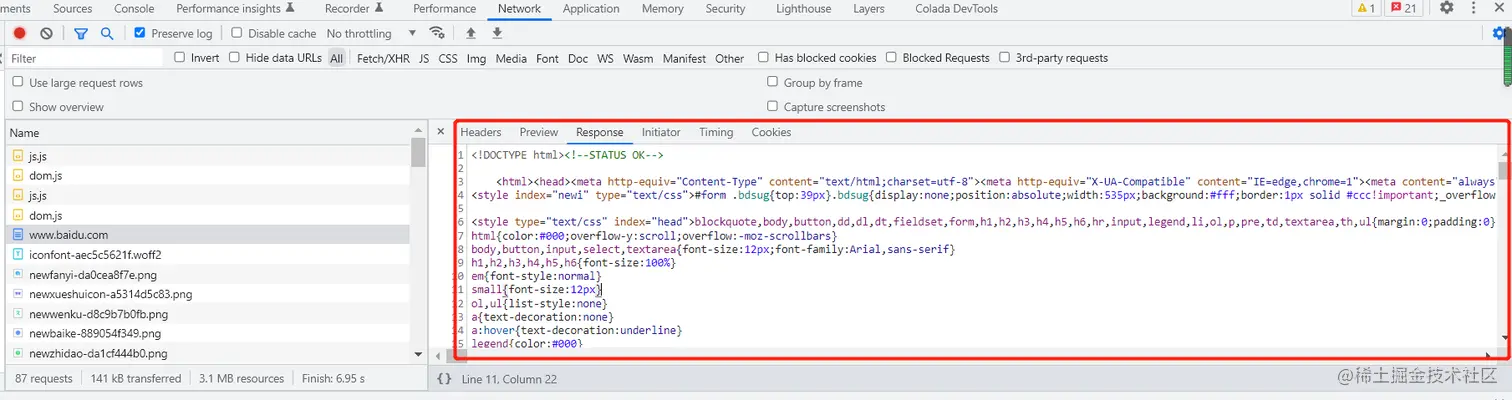This screenshot has width=1512, height=400.
Task: Open the Security tab
Action: 725,8
